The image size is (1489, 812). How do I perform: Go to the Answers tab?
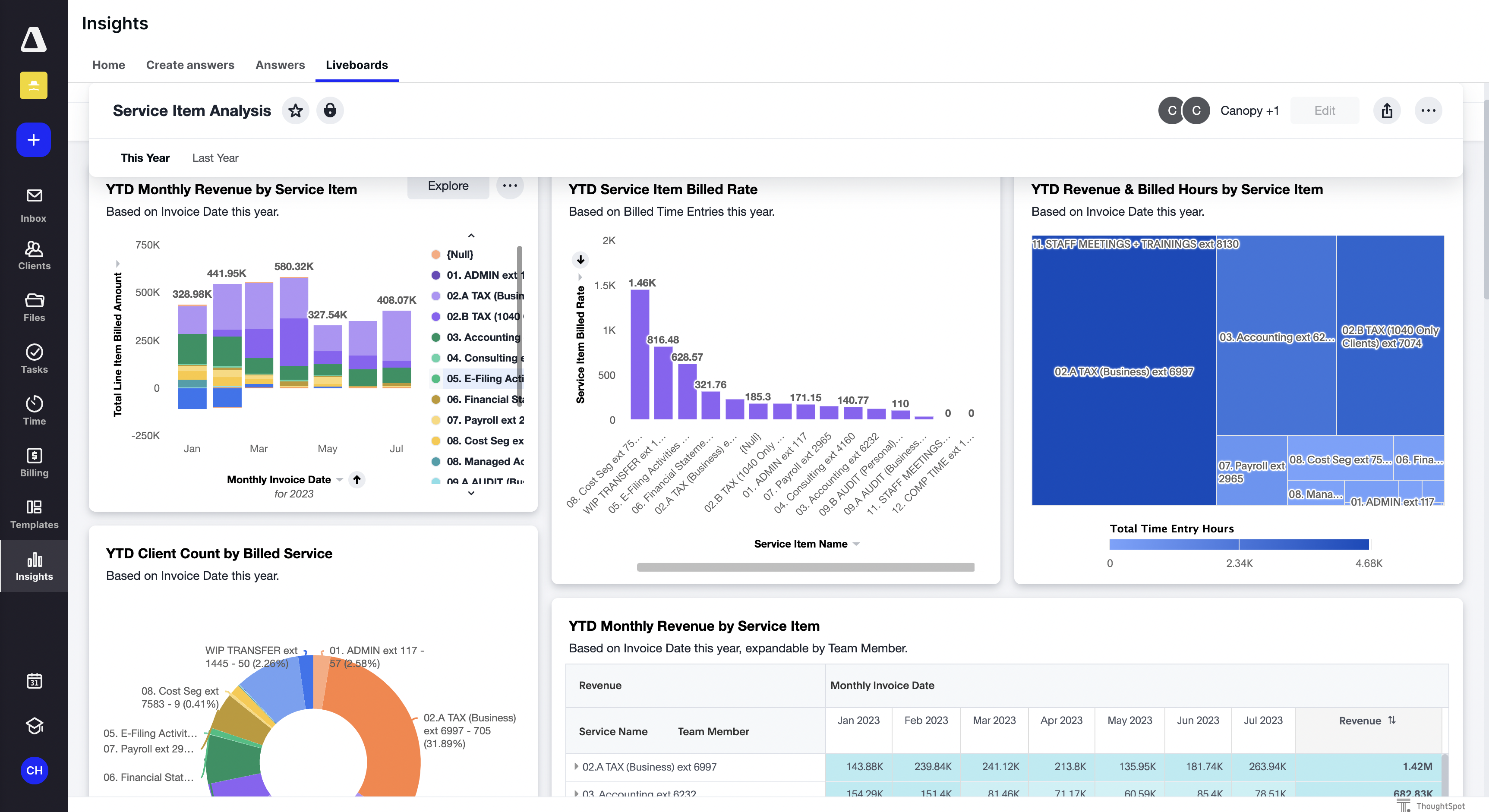click(280, 65)
